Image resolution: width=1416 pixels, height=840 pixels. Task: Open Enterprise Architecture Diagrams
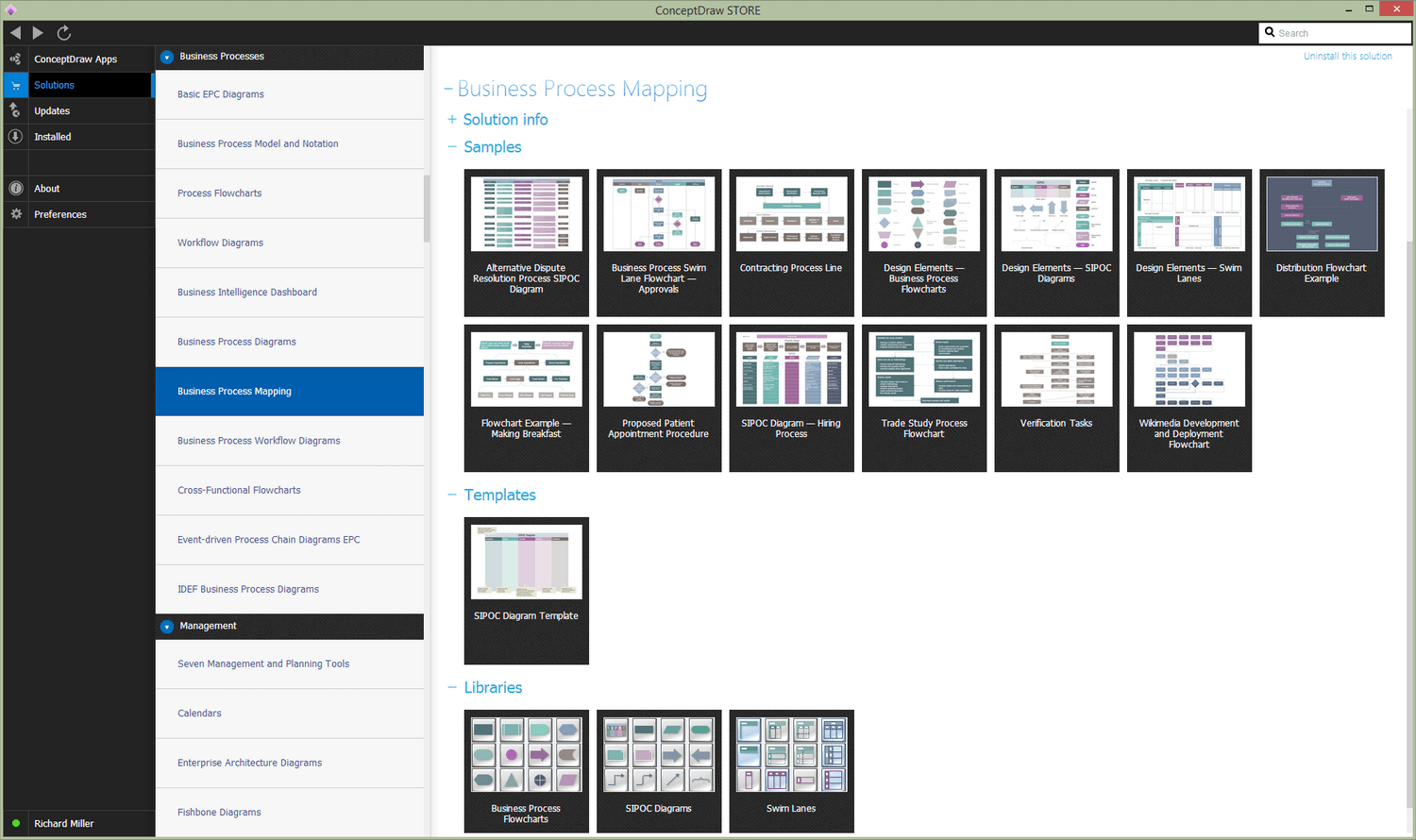(x=290, y=763)
